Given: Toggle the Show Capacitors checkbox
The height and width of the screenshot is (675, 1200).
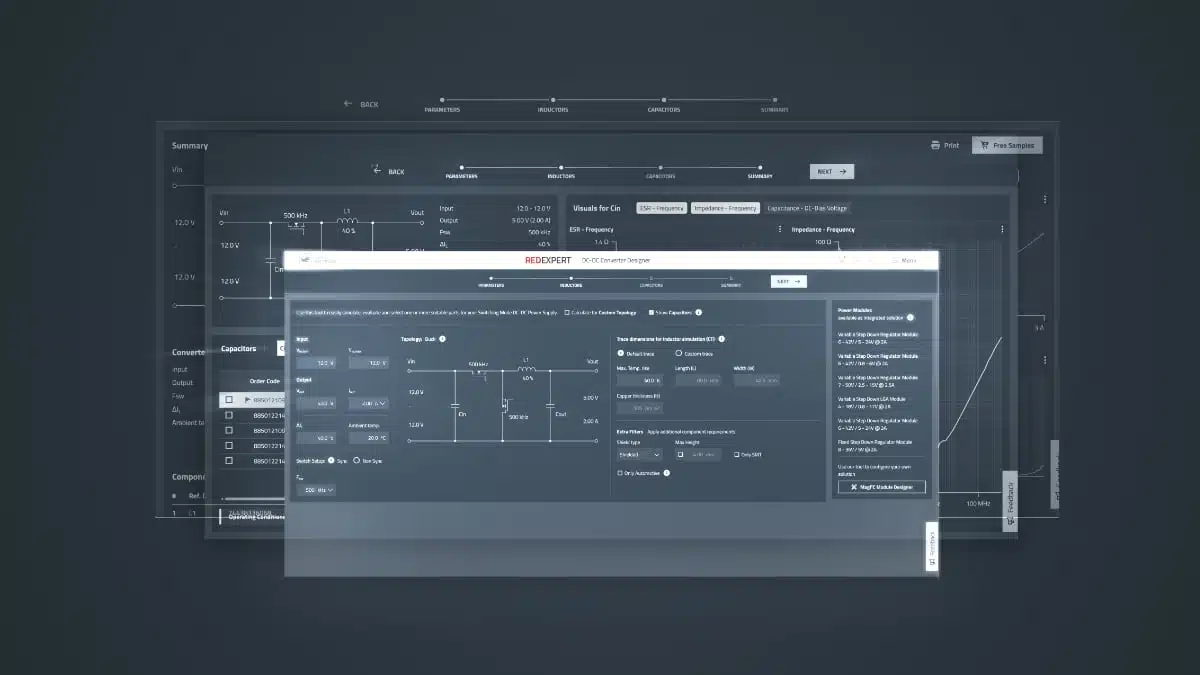Looking at the screenshot, I should pos(651,312).
